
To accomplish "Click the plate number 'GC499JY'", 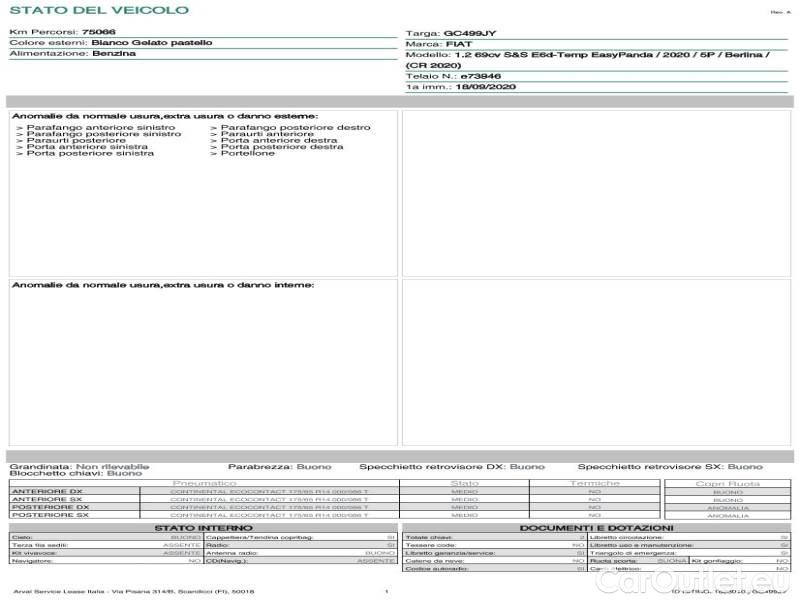I will (x=469, y=34).
